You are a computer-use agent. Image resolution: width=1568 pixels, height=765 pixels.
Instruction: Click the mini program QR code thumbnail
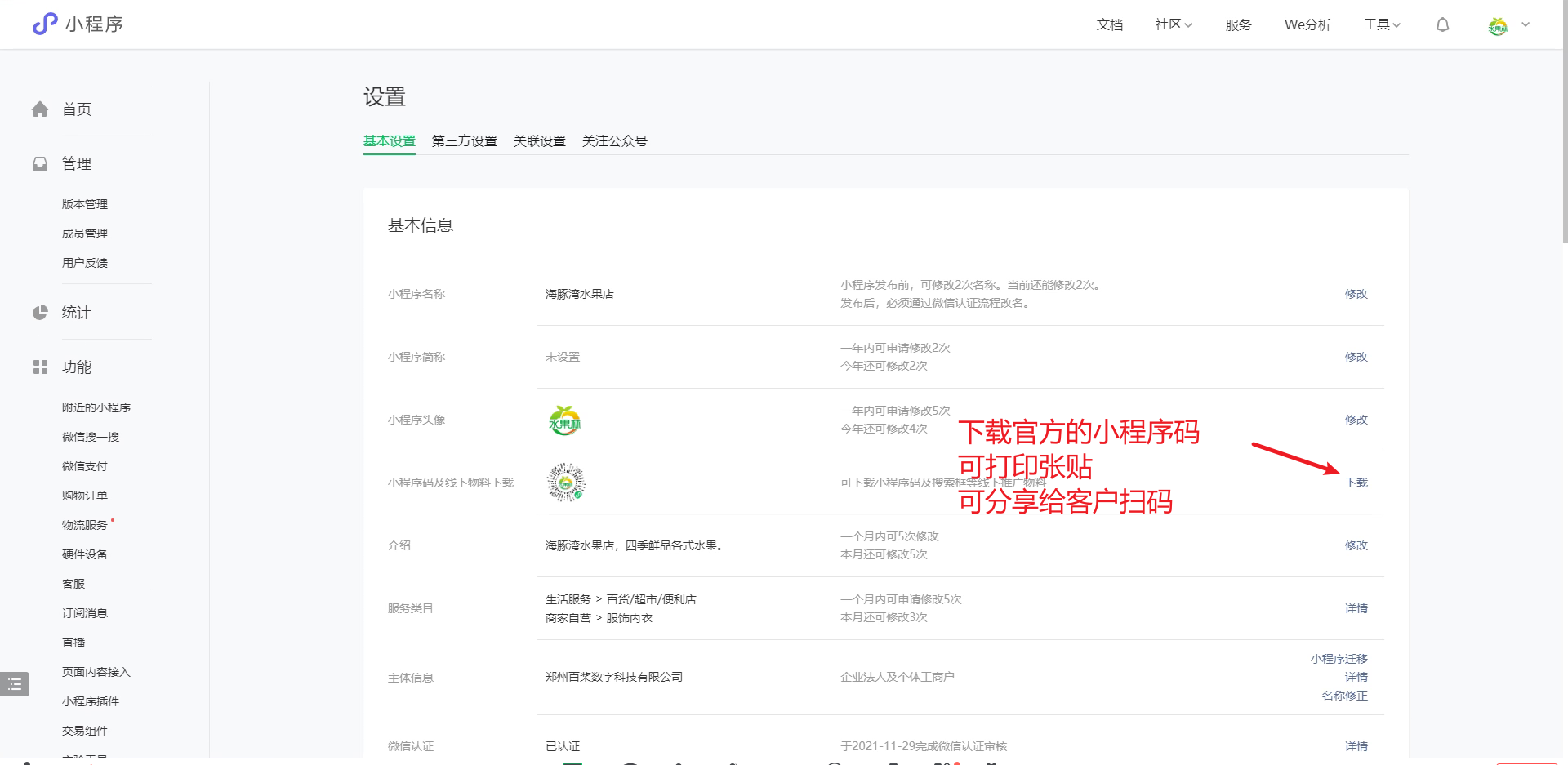click(566, 483)
